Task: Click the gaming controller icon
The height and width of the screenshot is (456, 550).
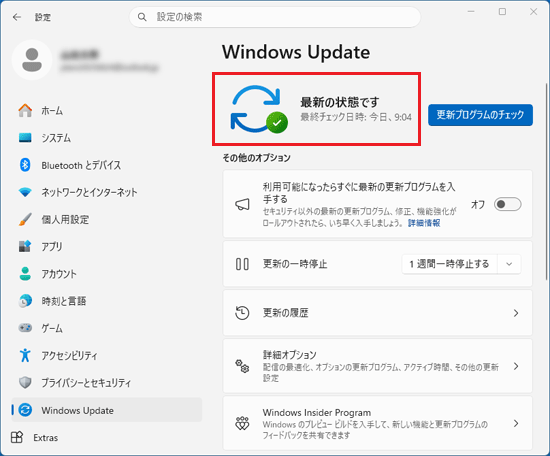Action: coord(25,328)
